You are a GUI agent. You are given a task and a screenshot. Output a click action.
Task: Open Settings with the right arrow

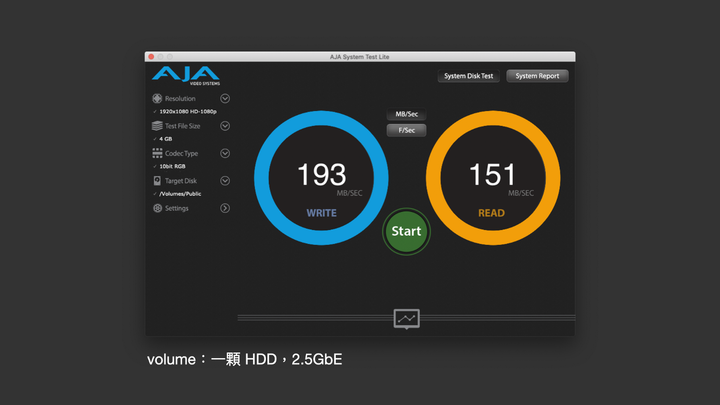click(225, 208)
